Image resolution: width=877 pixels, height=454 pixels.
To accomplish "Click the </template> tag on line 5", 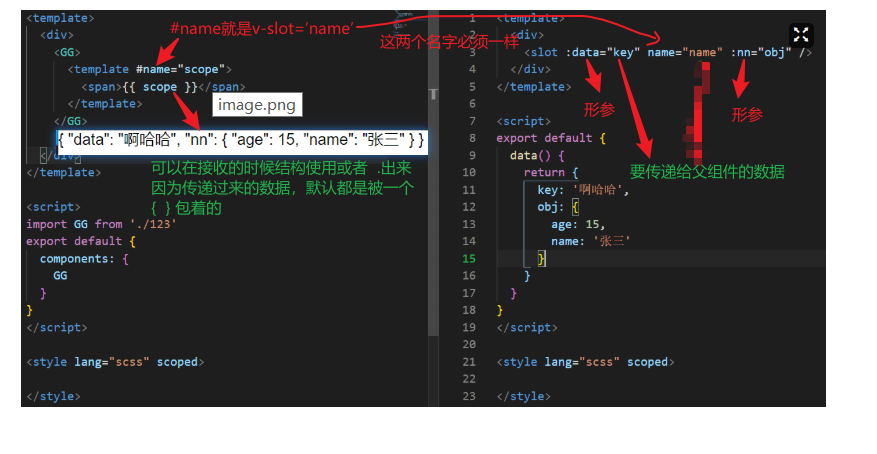I will coord(534,87).
